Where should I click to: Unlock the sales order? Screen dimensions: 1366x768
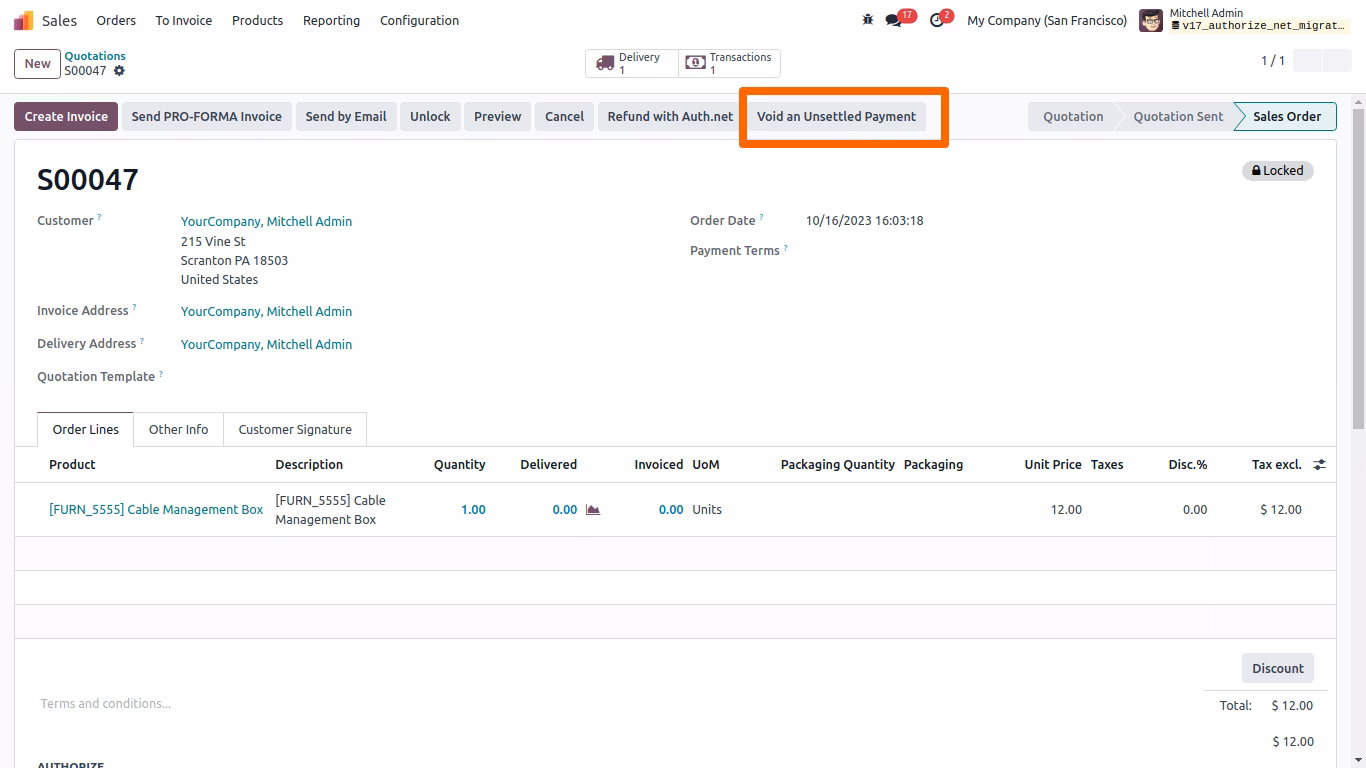pos(430,117)
